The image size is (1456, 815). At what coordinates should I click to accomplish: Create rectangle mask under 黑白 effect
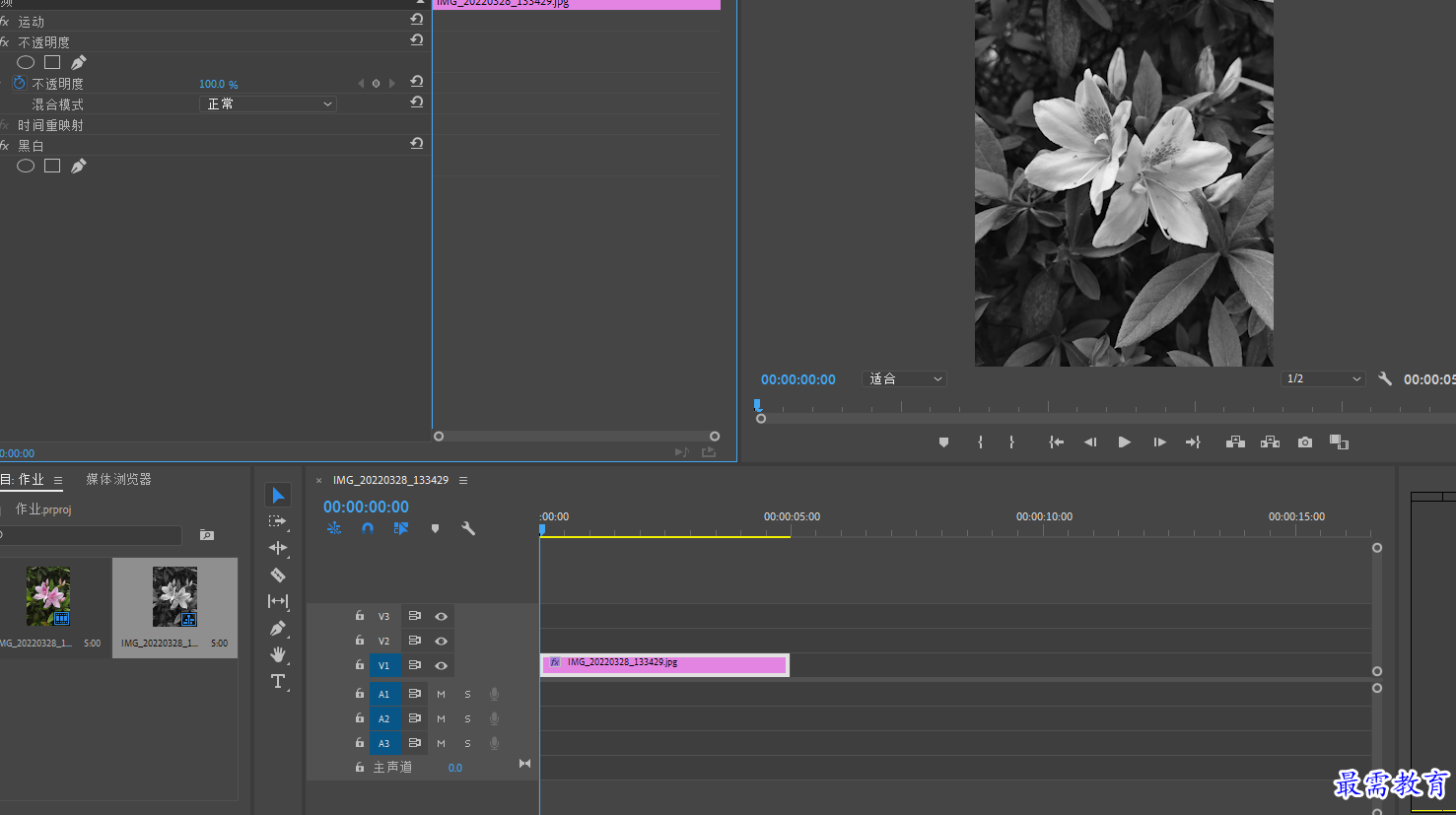click(x=52, y=166)
